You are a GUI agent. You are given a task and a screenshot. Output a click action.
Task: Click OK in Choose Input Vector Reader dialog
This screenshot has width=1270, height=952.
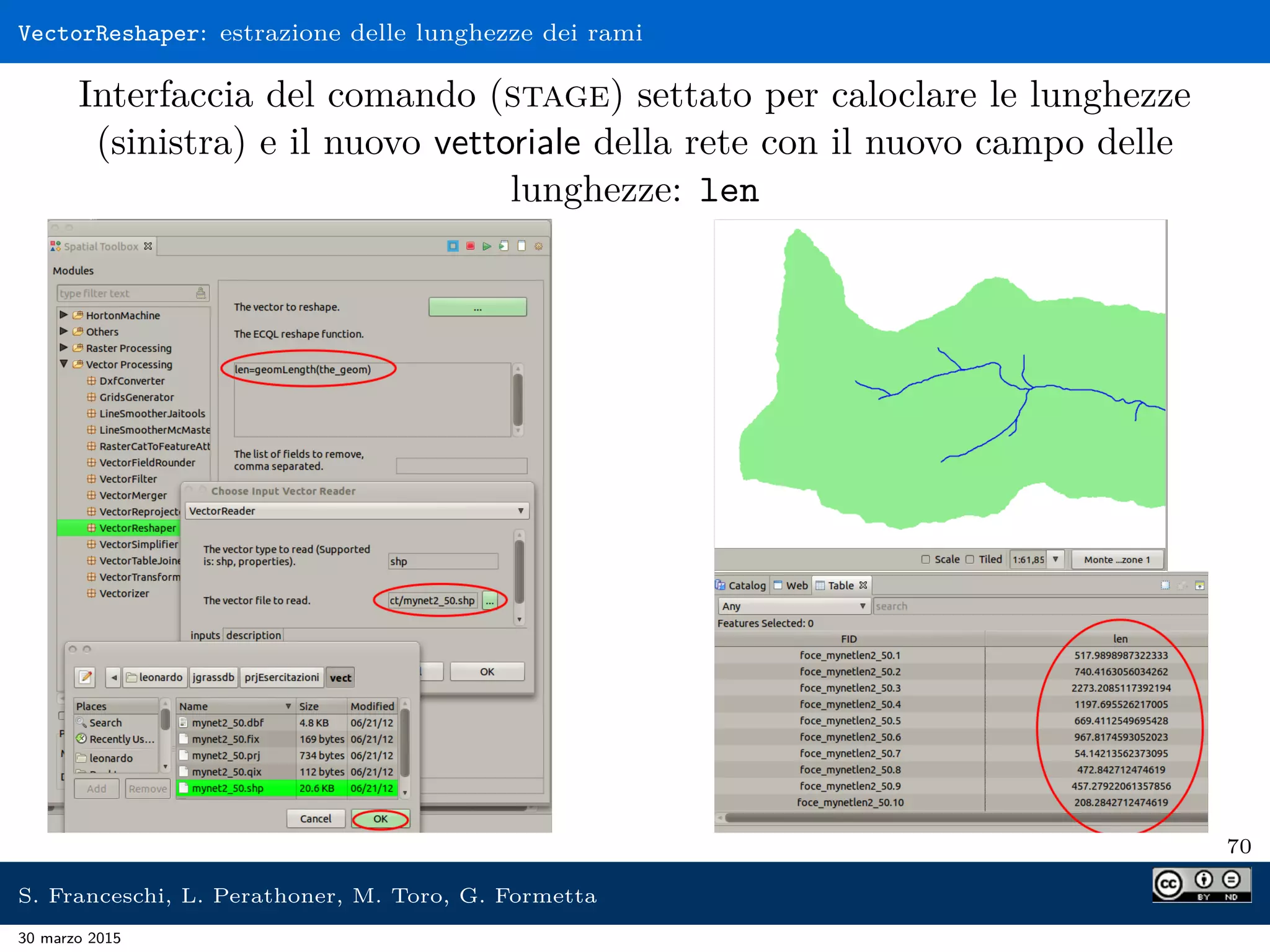pos(487,671)
